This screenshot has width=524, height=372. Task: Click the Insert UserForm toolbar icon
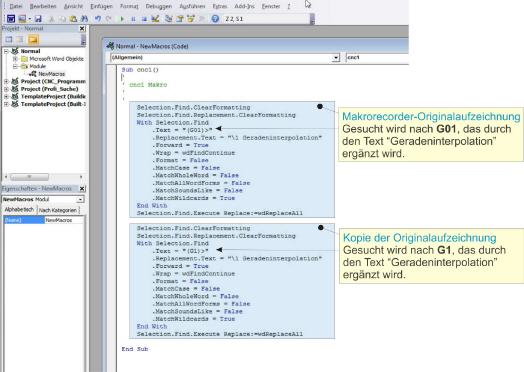pos(22,19)
